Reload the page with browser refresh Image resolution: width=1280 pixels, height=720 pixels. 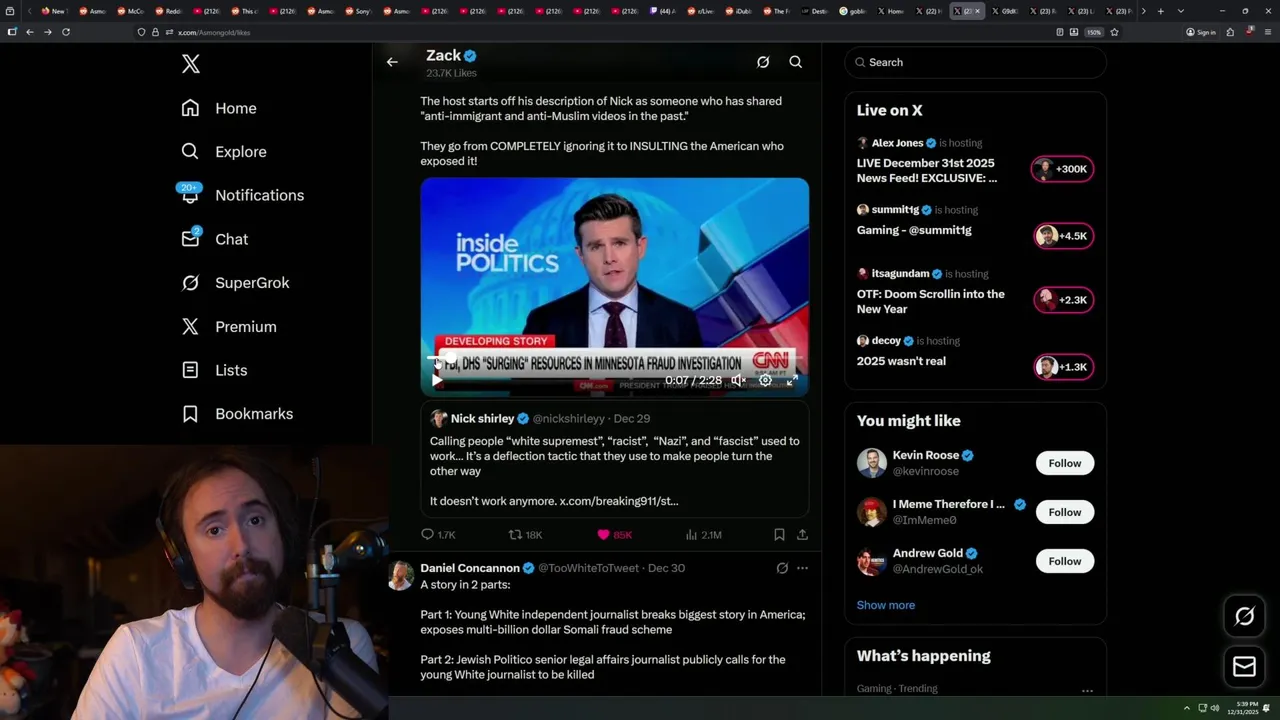[x=66, y=32]
